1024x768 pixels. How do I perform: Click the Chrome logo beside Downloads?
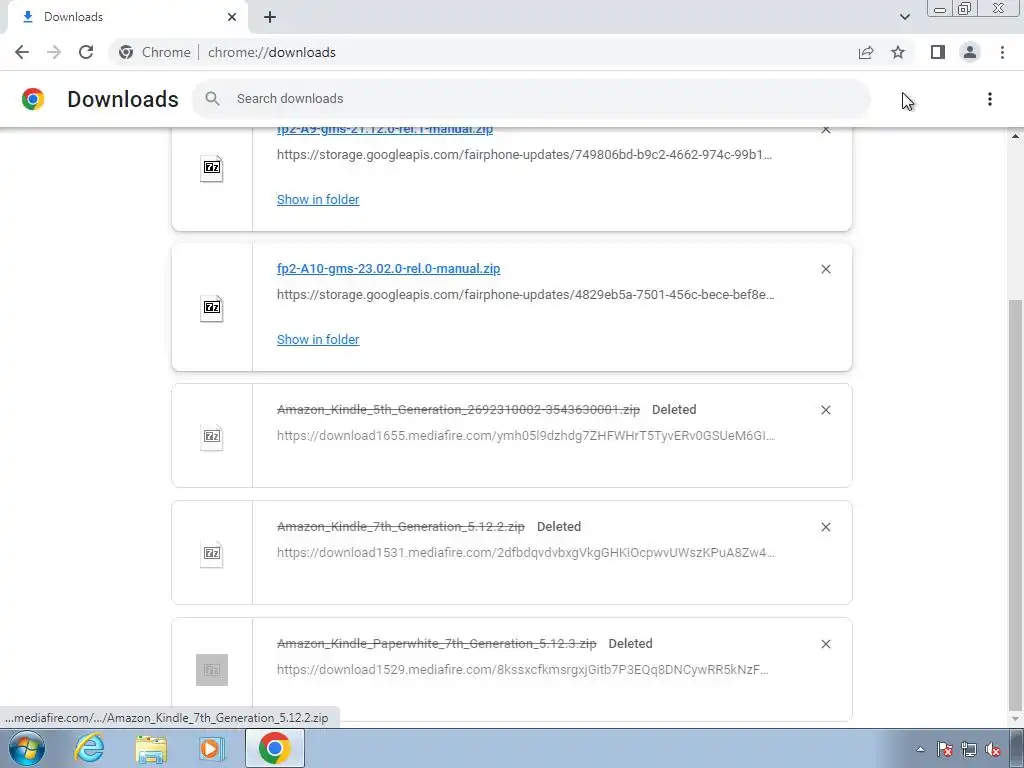coord(33,99)
